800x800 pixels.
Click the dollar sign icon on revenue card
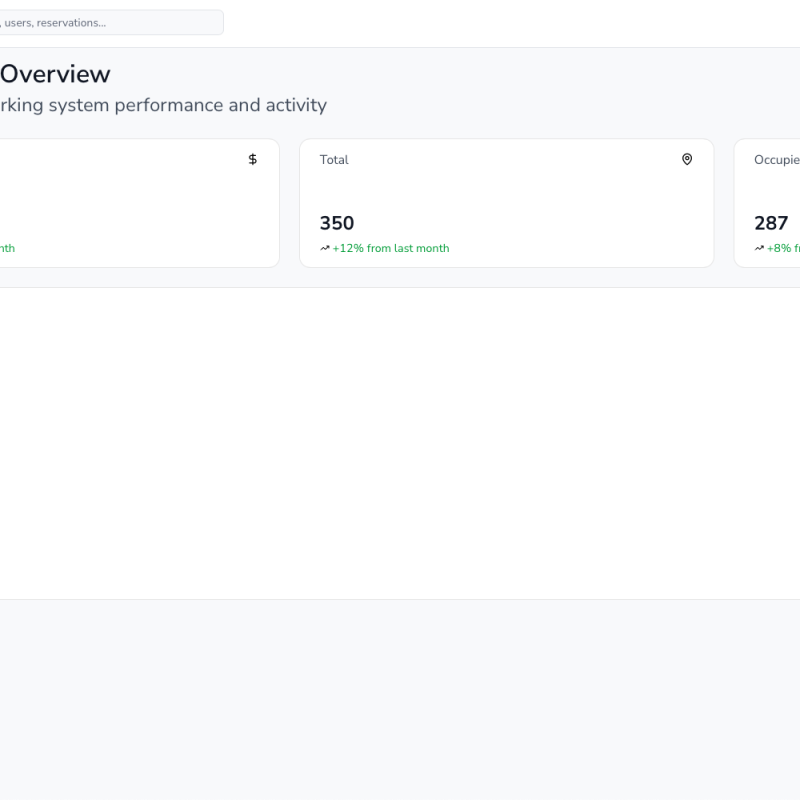[x=252, y=159]
